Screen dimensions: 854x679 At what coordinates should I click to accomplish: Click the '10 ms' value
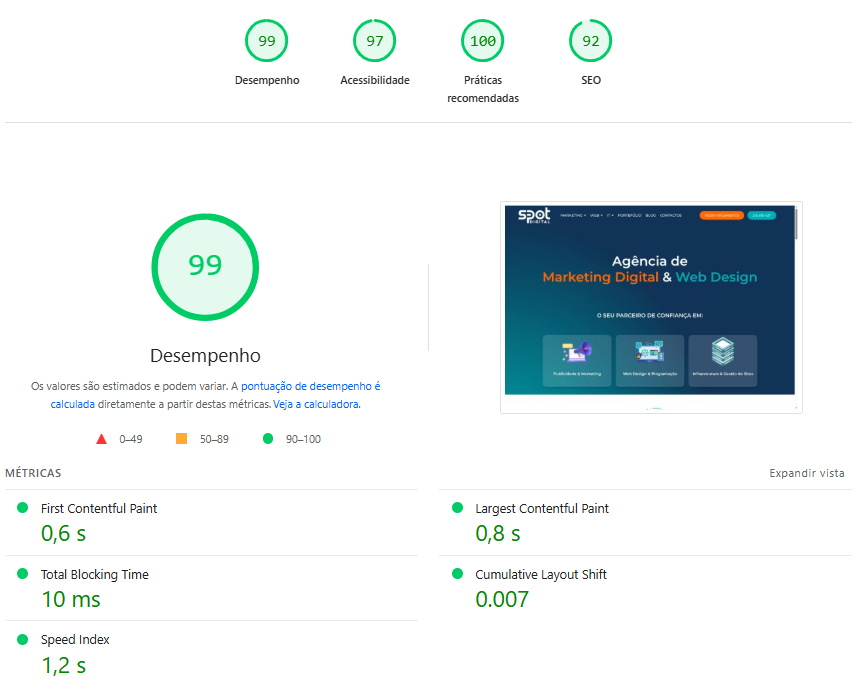71,600
